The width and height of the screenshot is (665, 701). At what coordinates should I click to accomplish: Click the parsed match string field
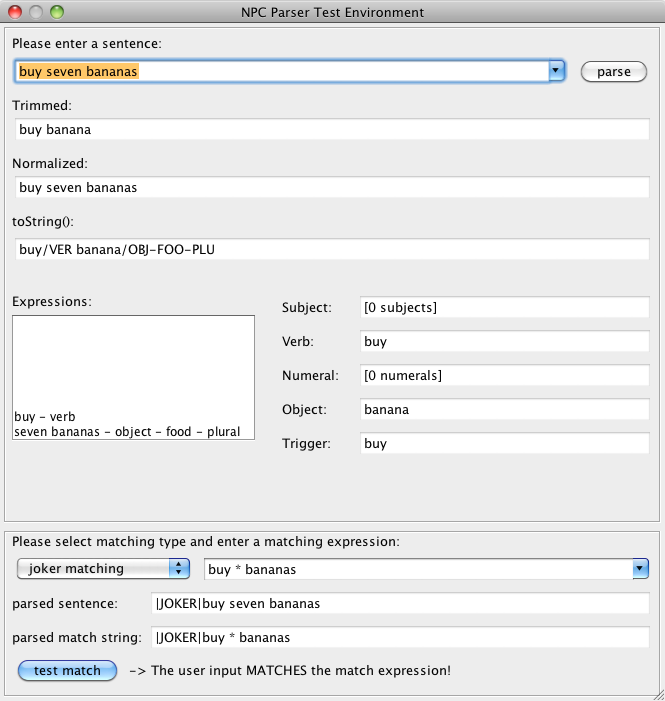(403, 638)
